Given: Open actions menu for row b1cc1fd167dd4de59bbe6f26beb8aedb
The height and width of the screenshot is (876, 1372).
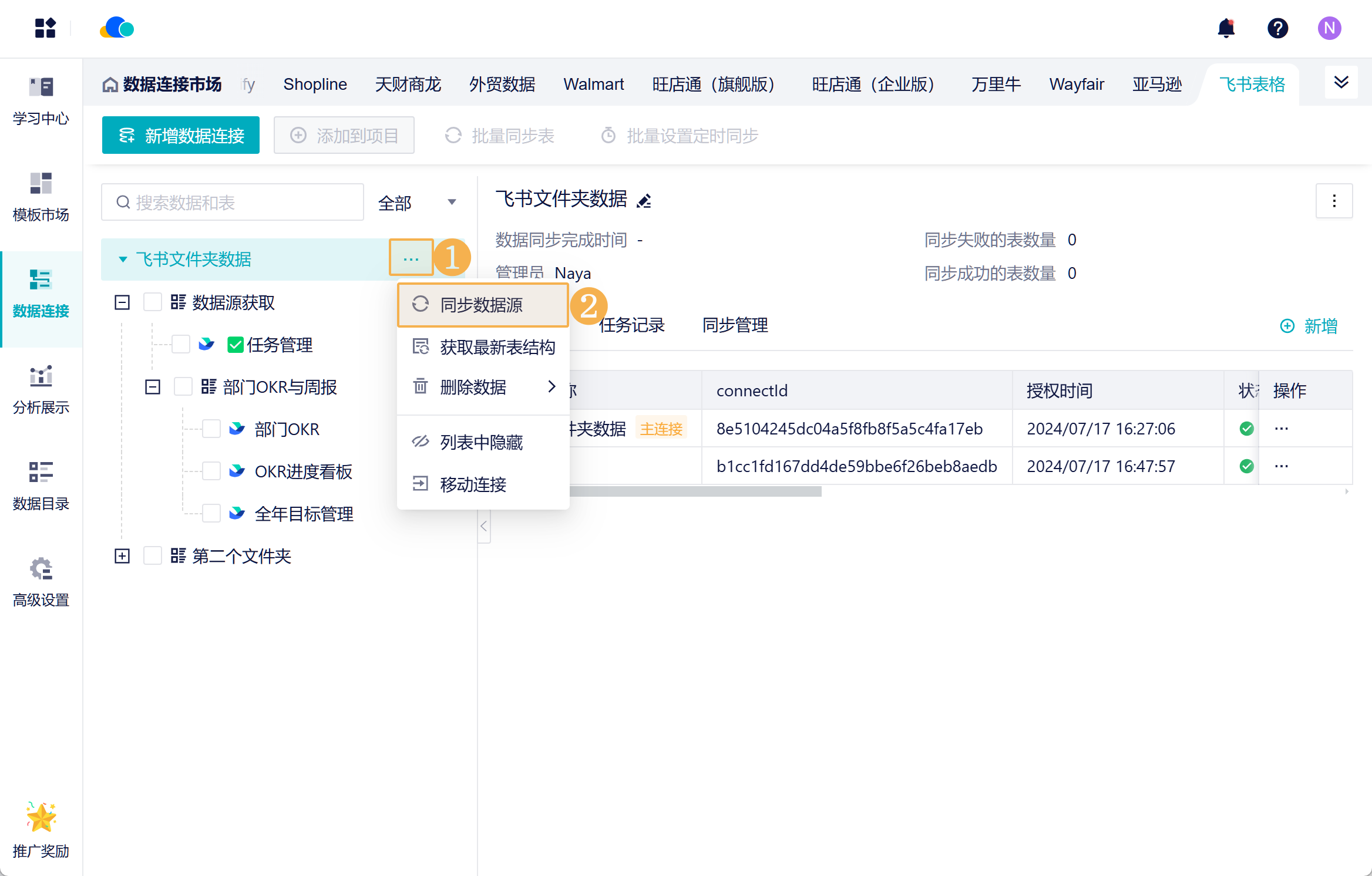Looking at the screenshot, I should pos(1282,466).
